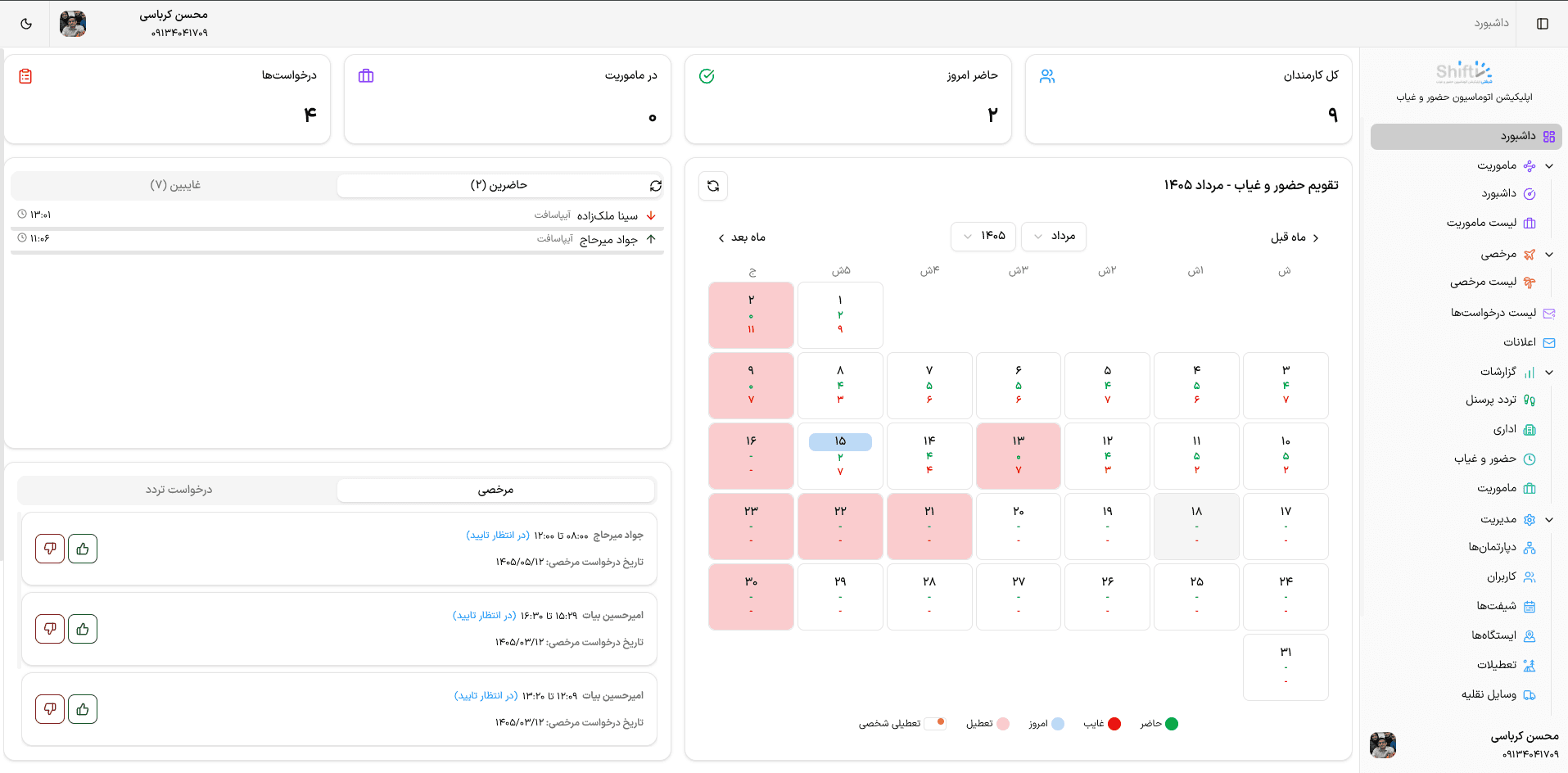Approve the امیرحسین بیات 15:29 leave request
1568x773 pixels.
coord(83,629)
